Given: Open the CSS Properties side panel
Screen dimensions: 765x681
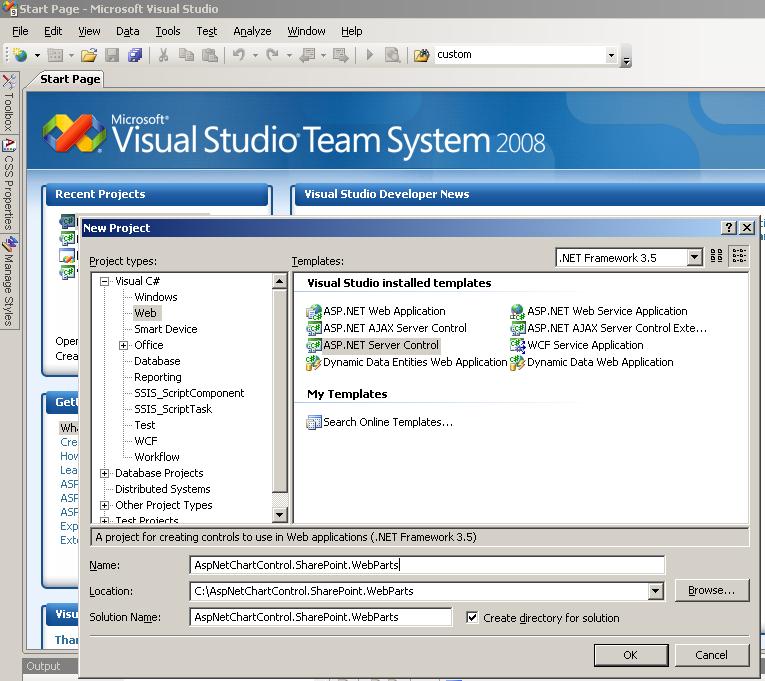Looking at the screenshot, I should coord(9,184).
